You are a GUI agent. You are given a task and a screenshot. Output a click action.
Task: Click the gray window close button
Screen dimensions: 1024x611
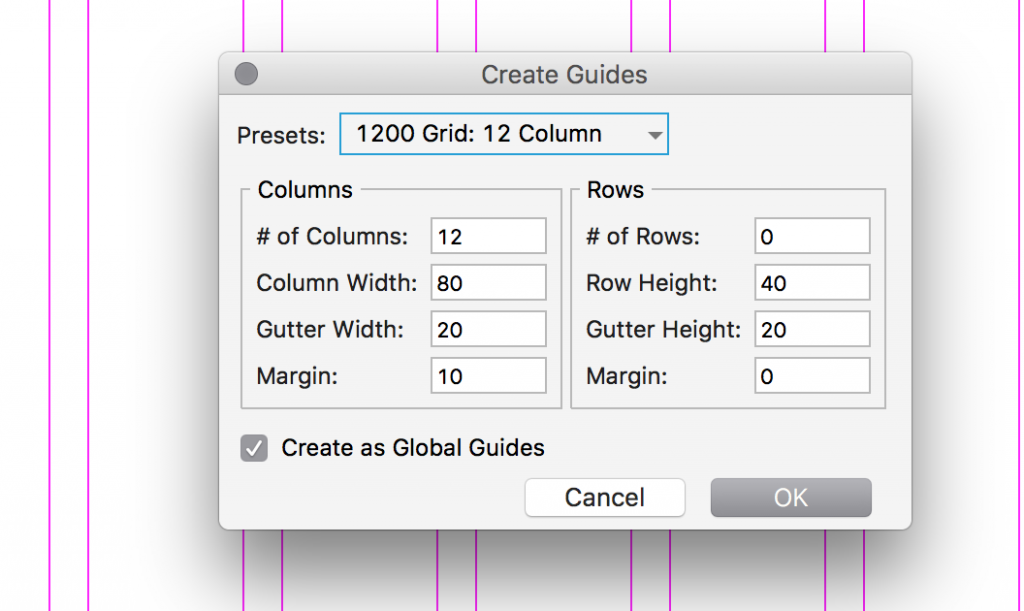coord(246,74)
